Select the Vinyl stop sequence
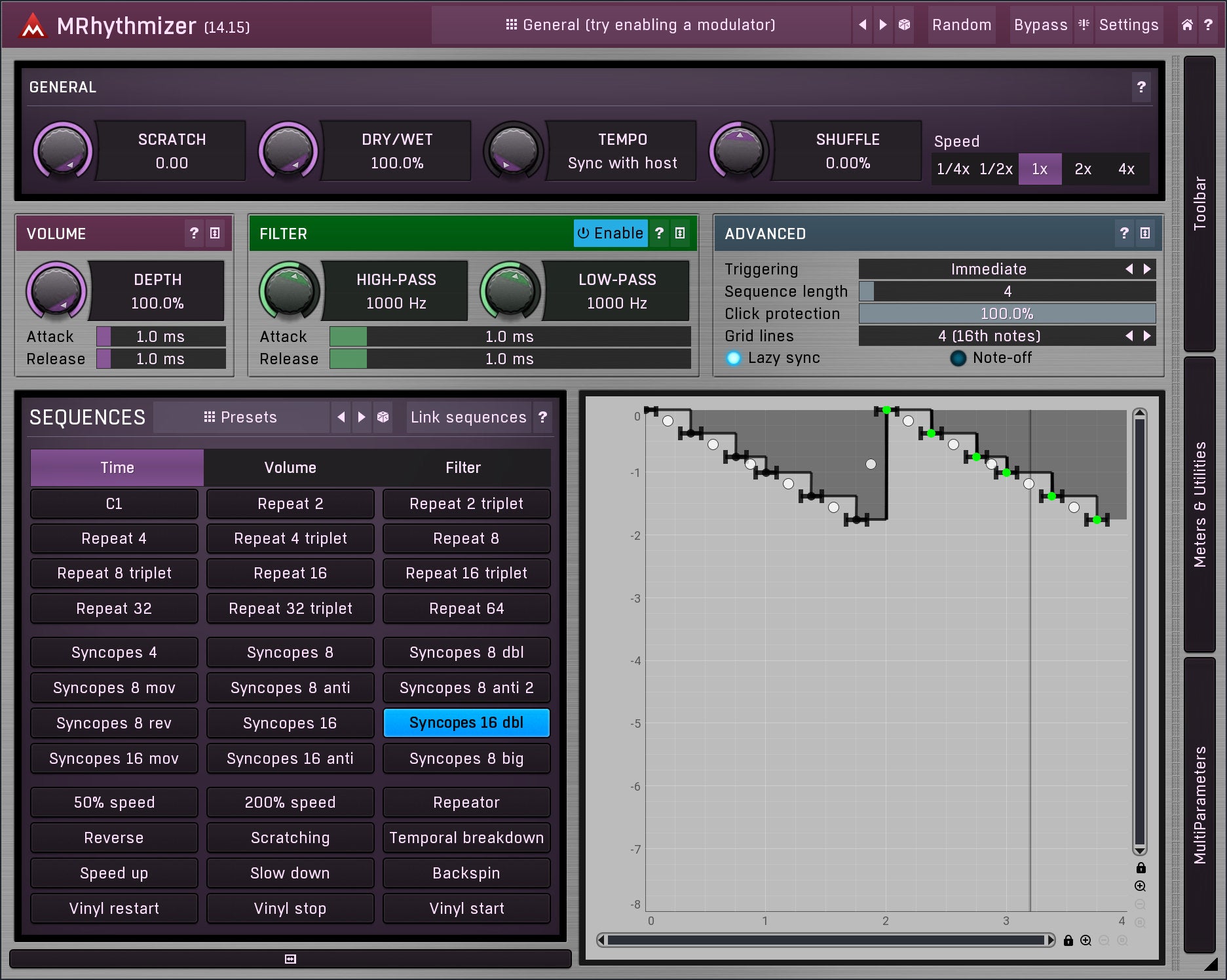Image resolution: width=1227 pixels, height=980 pixels. click(290, 909)
